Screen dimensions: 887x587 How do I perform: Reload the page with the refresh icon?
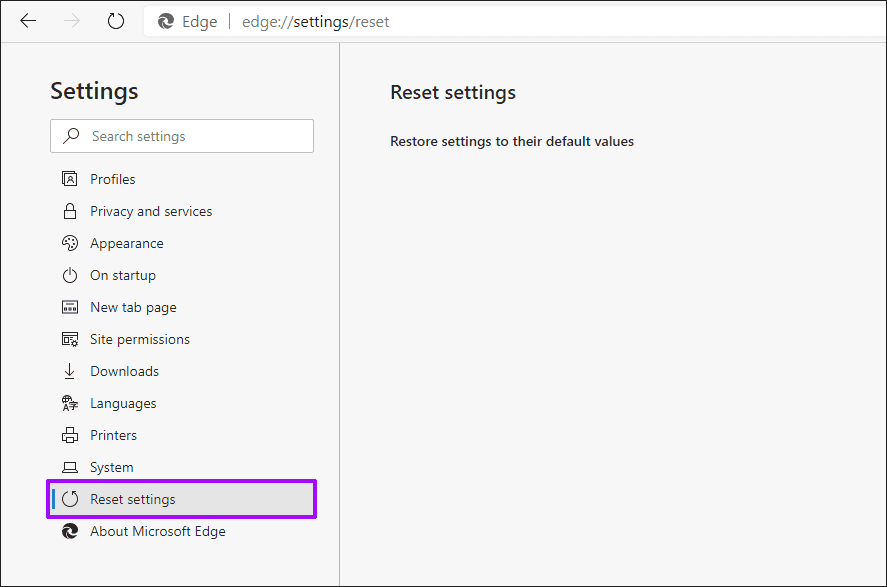pyautogui.click(x=116, y=21)
